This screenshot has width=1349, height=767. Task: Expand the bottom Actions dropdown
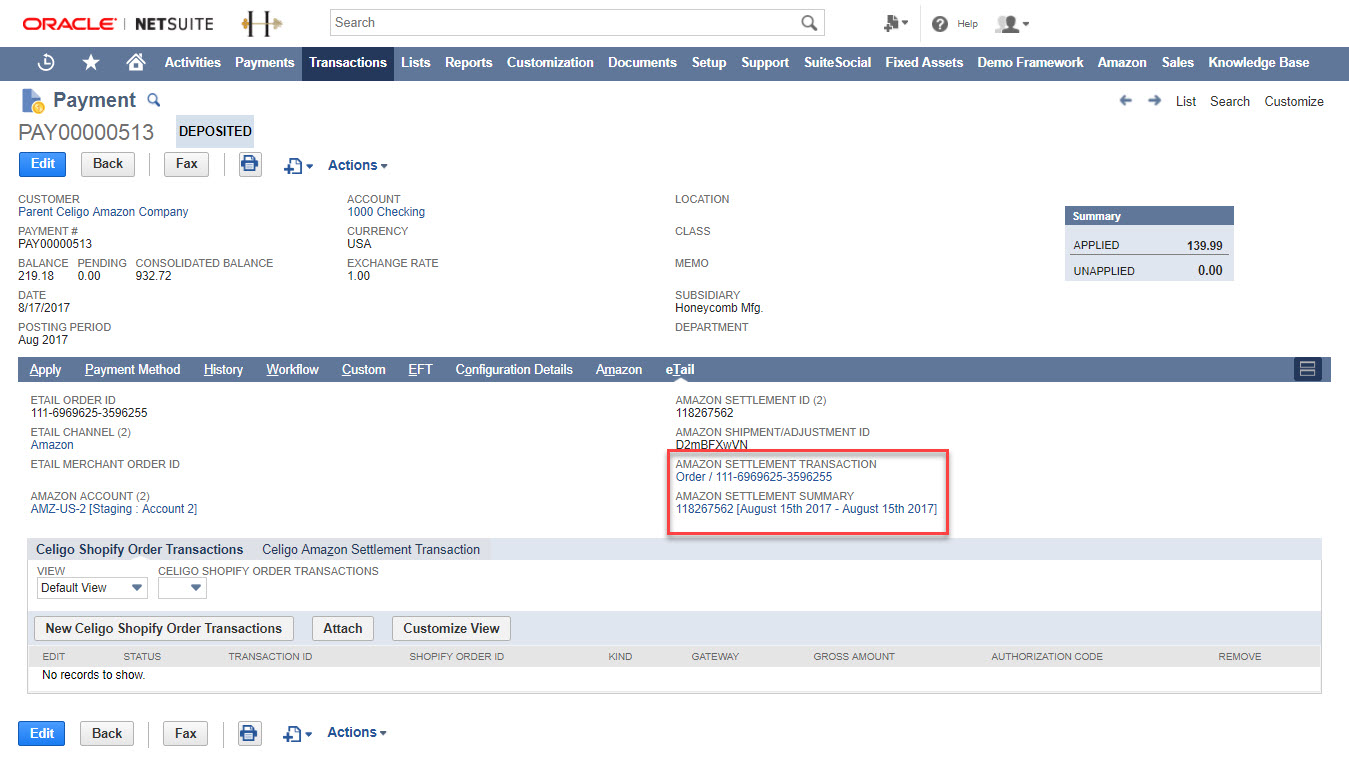pos(357,733)
